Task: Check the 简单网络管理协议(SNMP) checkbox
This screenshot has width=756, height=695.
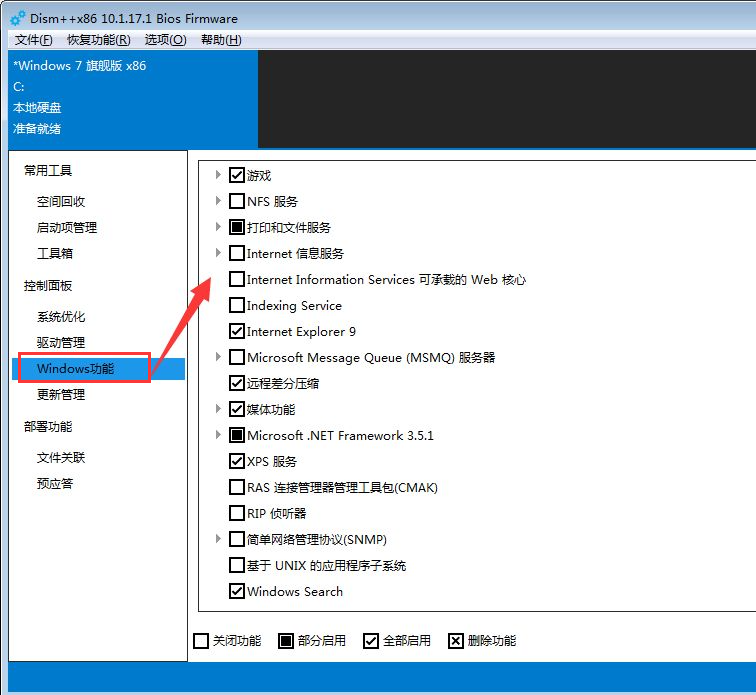Action: [x=237, y=539]
